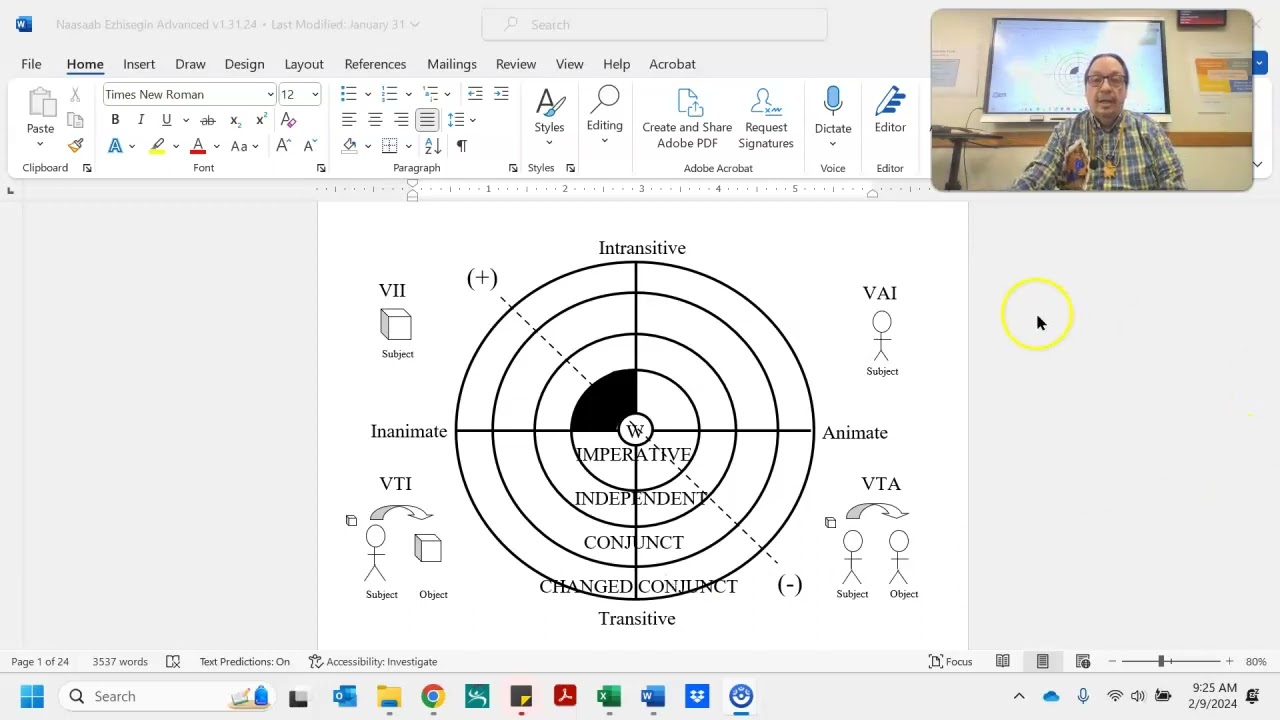Decrease paragraph indent
The height and width of the screenshot is (720, 1280).
(475, 94)
